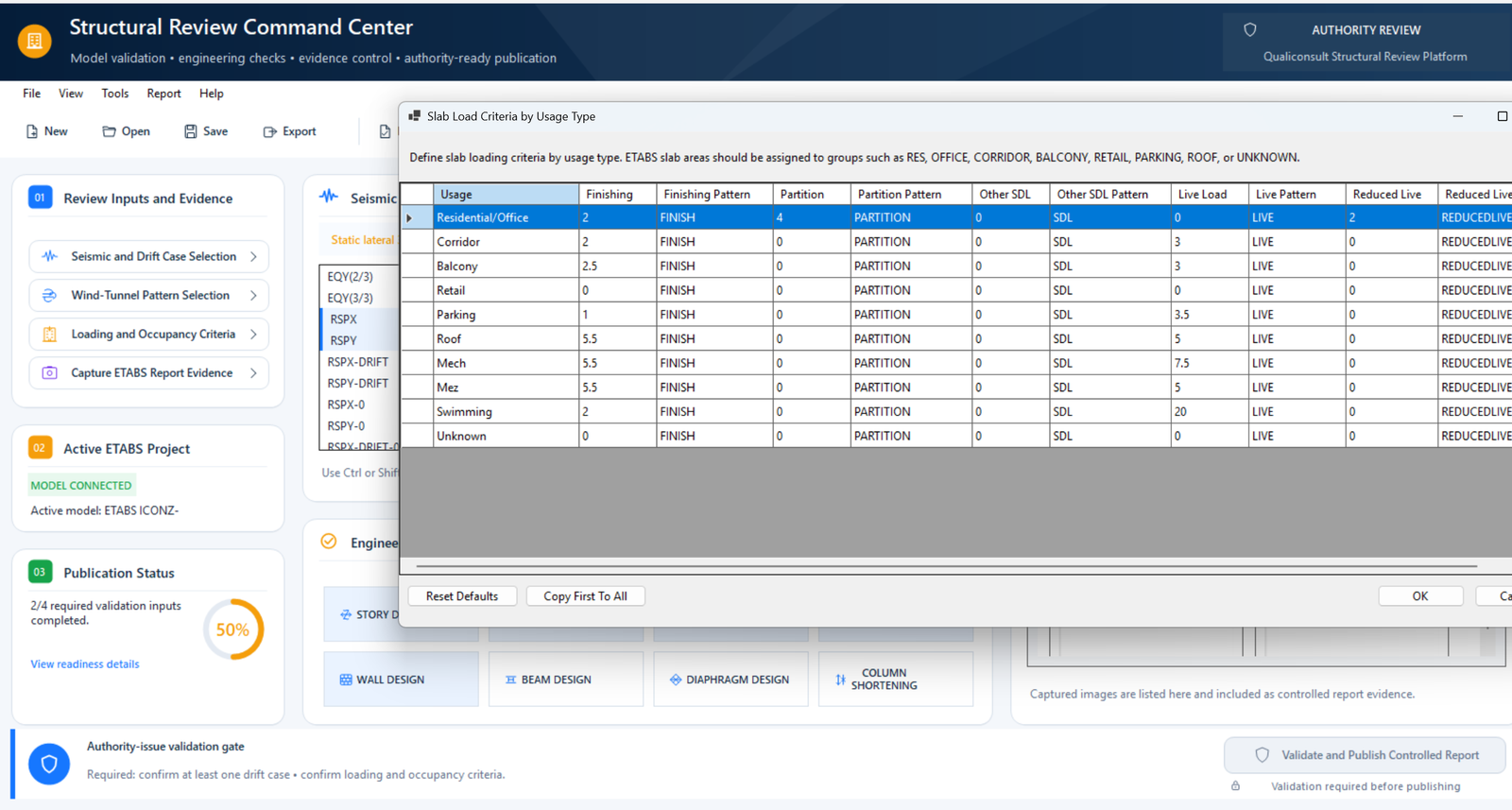Open the Report menu
Viewport: 1512px width, 810px height.
coord(163,94)
